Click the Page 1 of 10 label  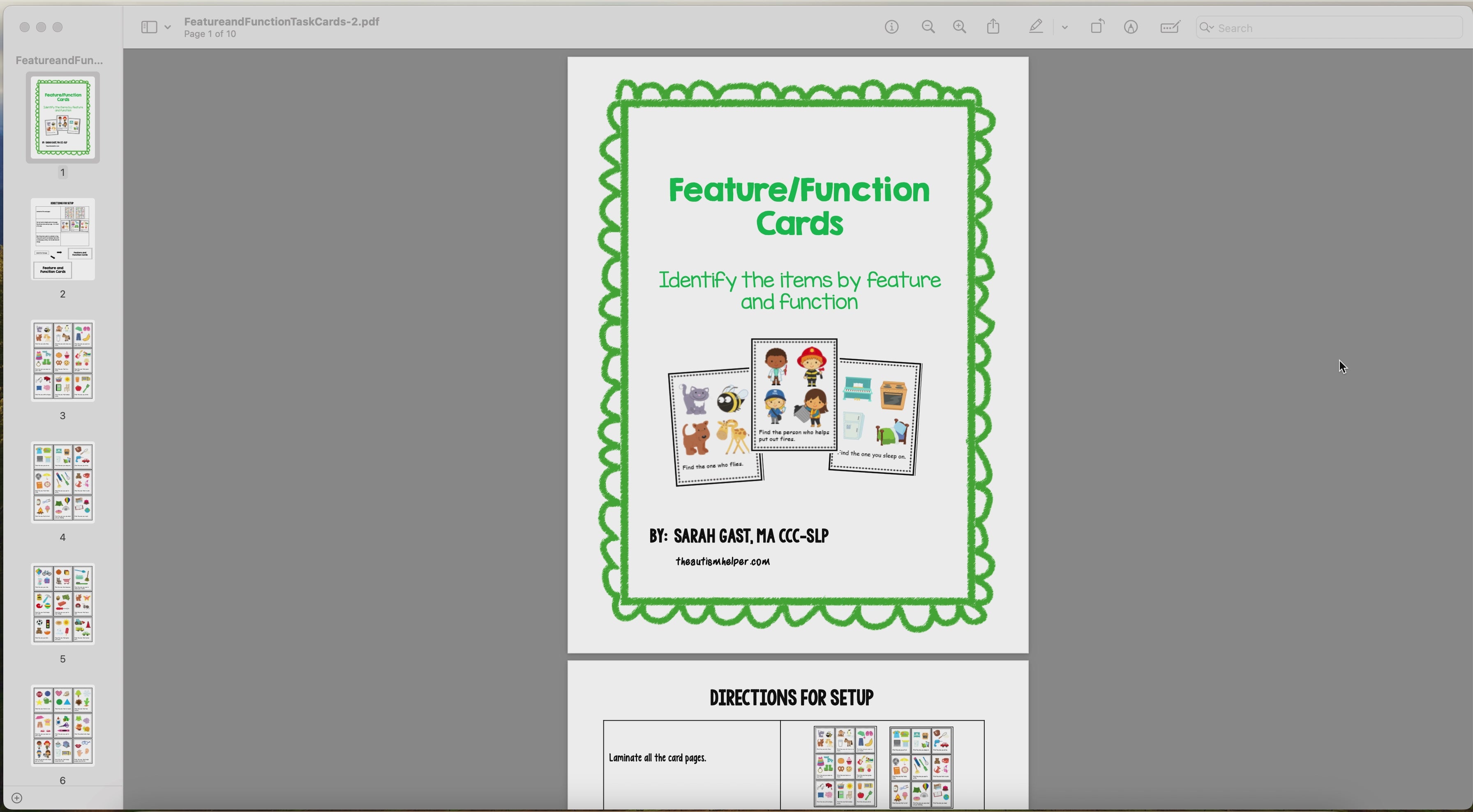209,34
